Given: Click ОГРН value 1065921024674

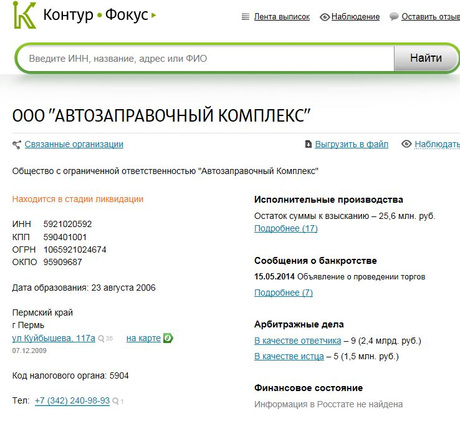Looking at the screenshot, I should coord(75,250).
